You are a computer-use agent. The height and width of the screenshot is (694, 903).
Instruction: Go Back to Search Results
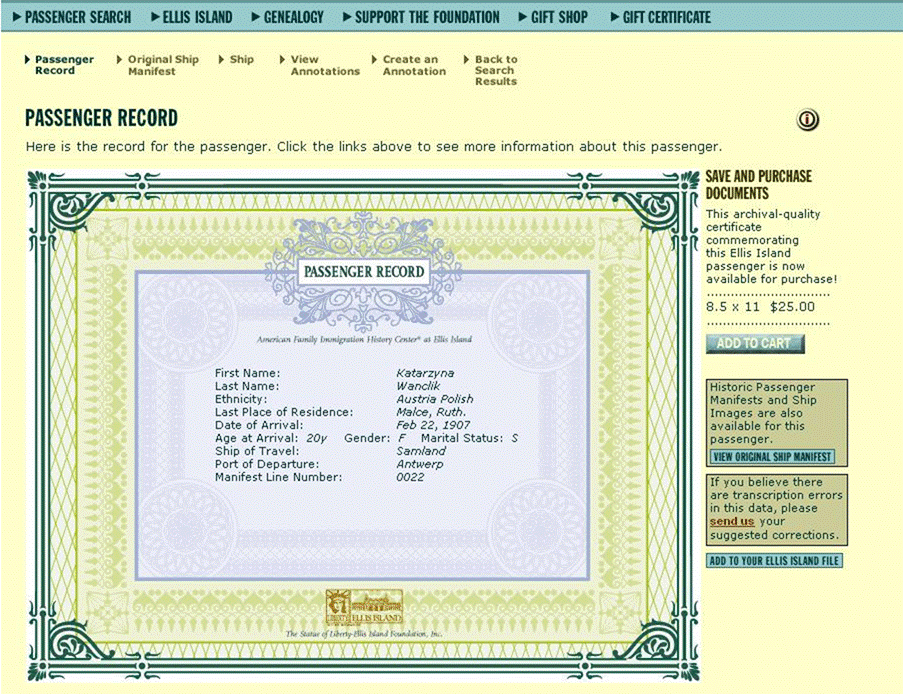tap(491, 70)
